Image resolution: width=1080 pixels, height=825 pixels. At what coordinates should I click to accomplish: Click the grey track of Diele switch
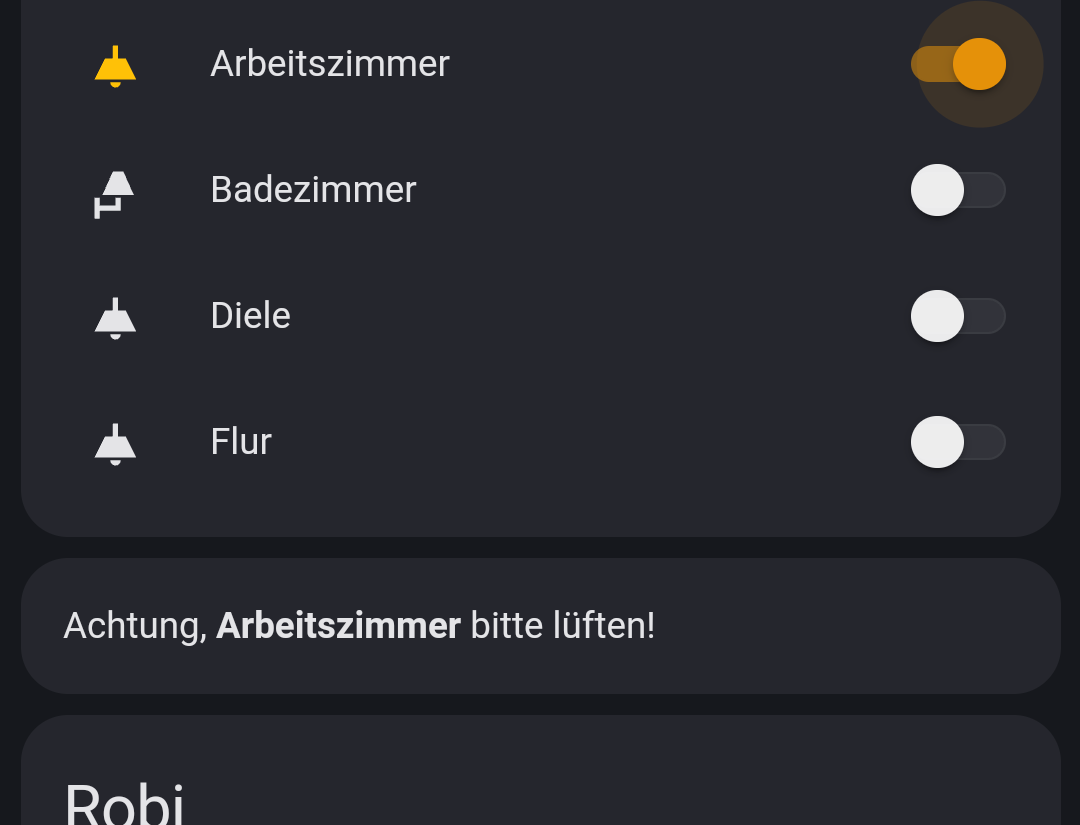pyautogui.click(x=988, y=316)
